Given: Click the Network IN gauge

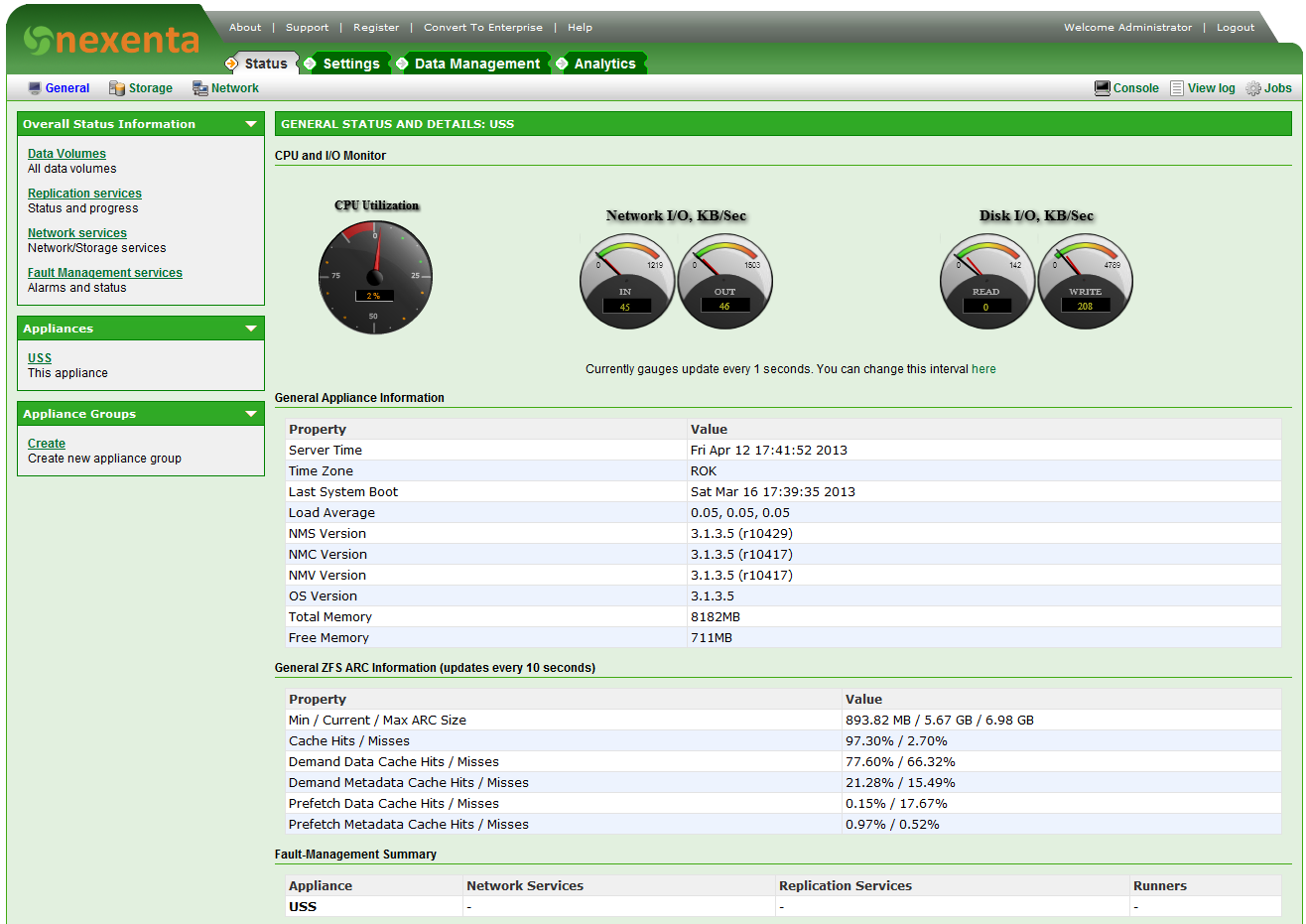Looking at the screenshot, I should (627, 281).
